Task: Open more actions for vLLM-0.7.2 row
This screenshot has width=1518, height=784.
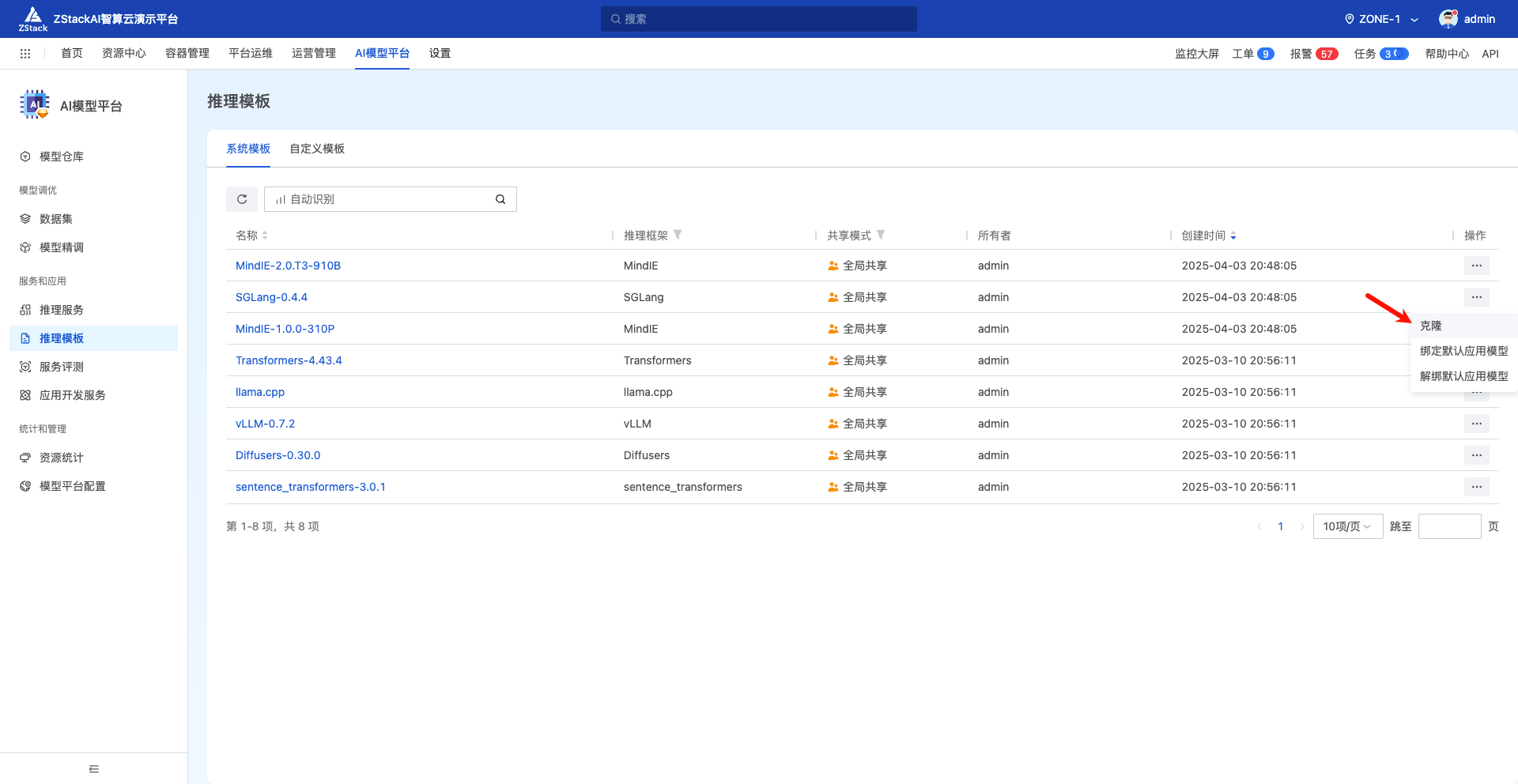Action: click(x=1477, y=424)
